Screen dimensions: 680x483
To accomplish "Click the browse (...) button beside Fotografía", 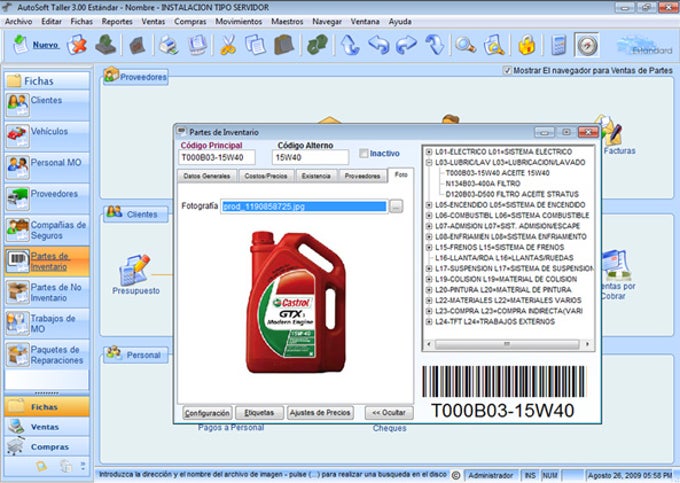I will (396, 206).
